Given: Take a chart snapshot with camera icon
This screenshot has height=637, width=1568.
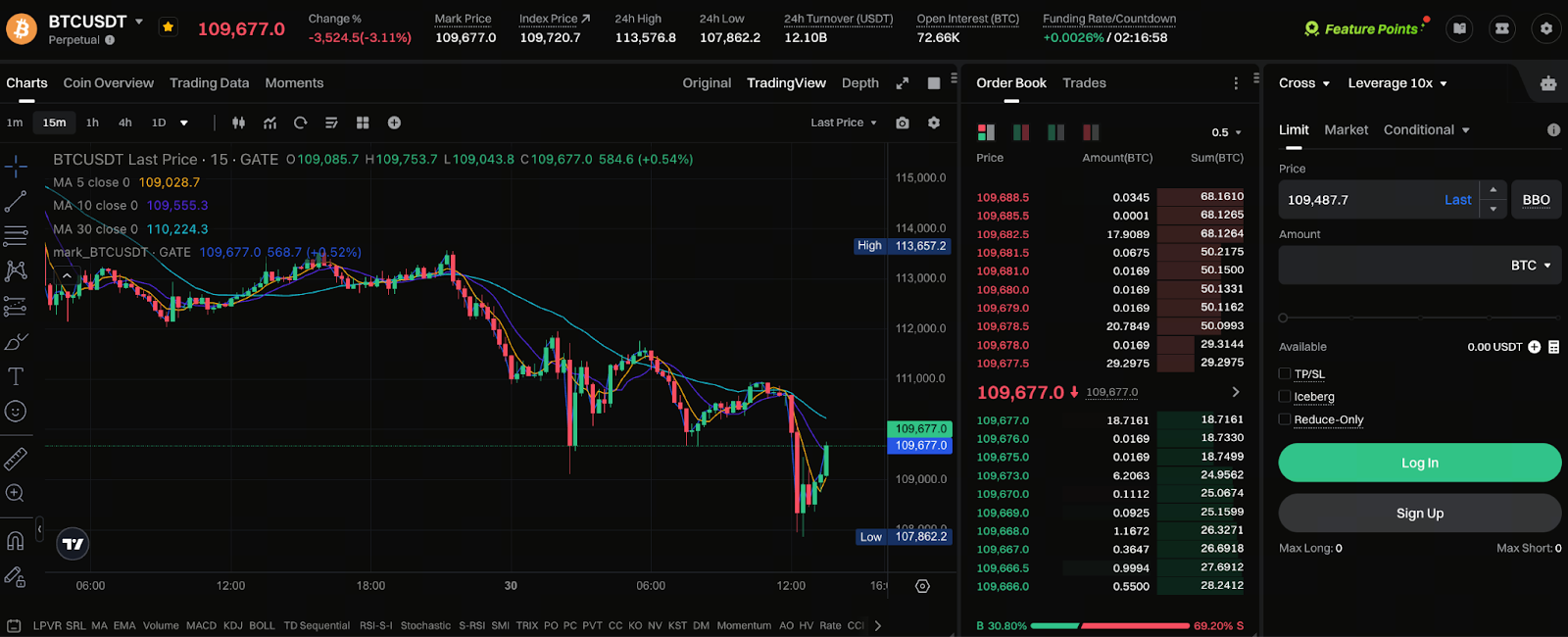Looking at the screenshot, I should (903, 122).
